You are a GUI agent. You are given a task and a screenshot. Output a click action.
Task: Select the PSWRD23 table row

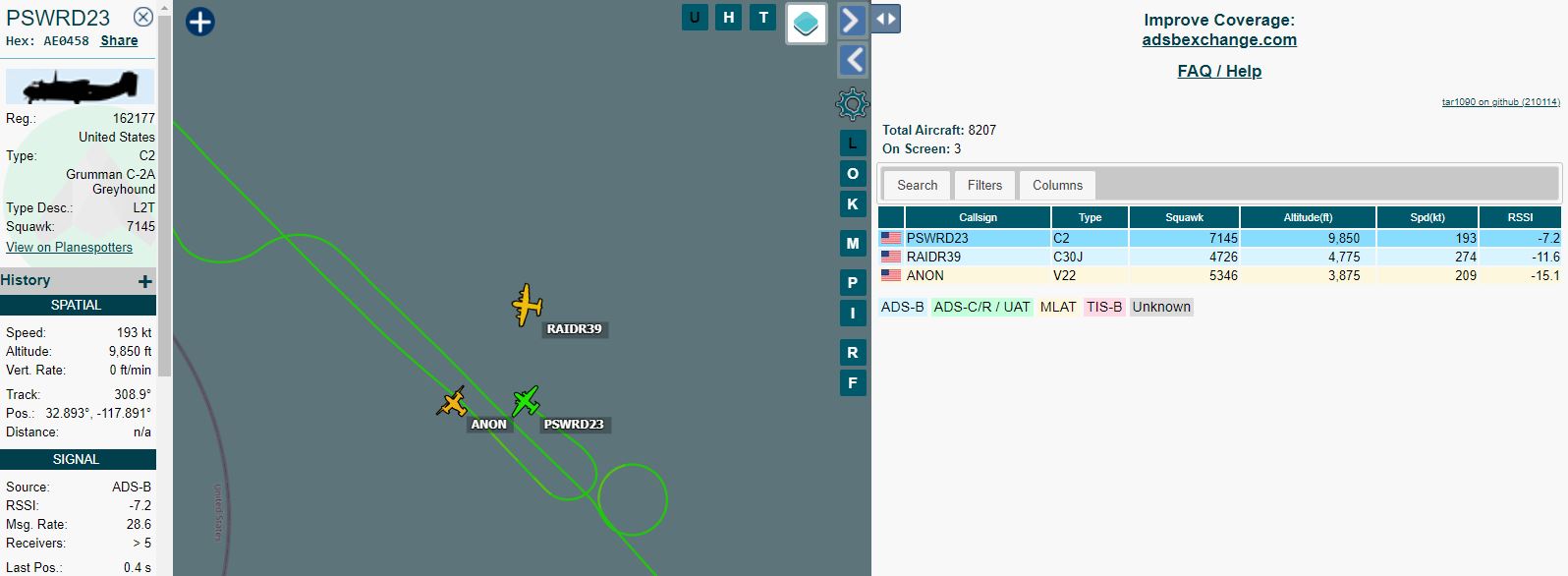click(x=1219, y=238)
